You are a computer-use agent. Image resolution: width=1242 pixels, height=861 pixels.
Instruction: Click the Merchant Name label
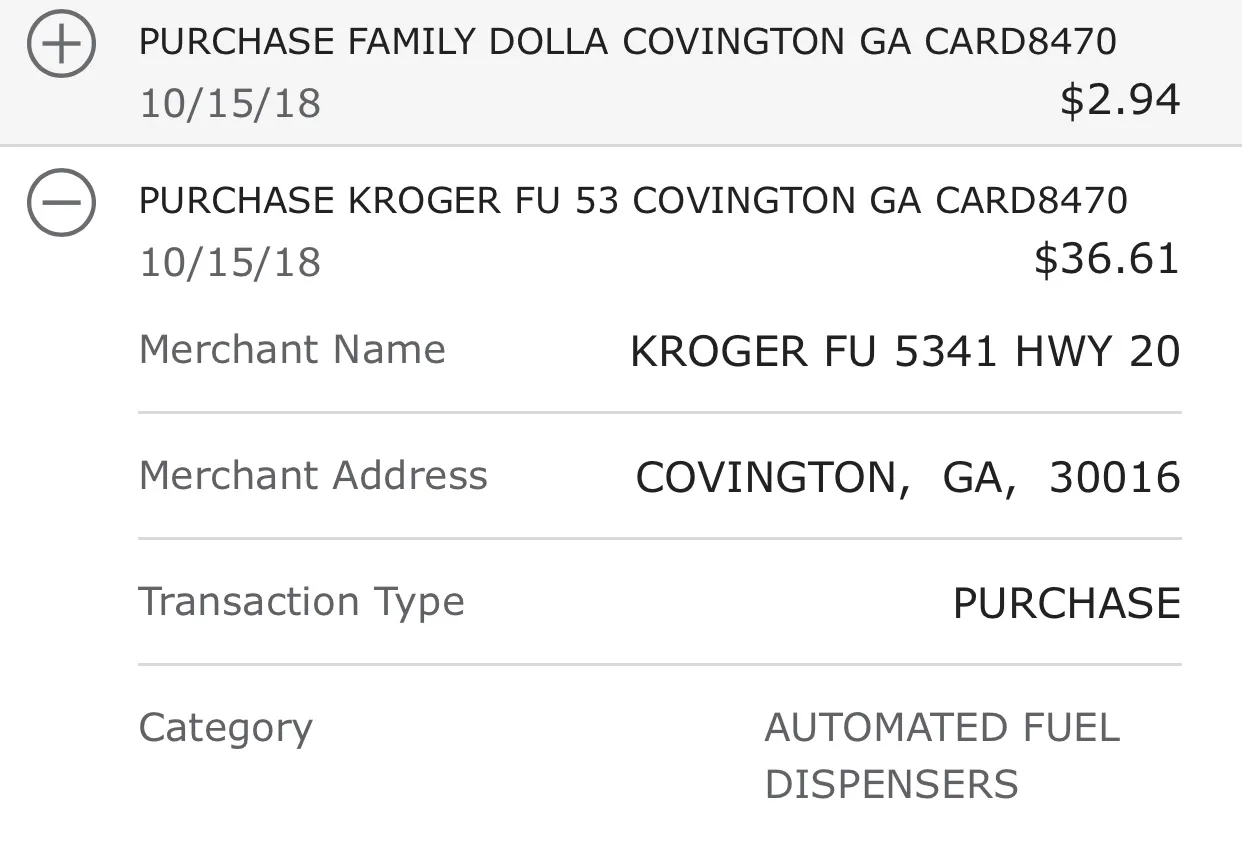click(292, 350)
